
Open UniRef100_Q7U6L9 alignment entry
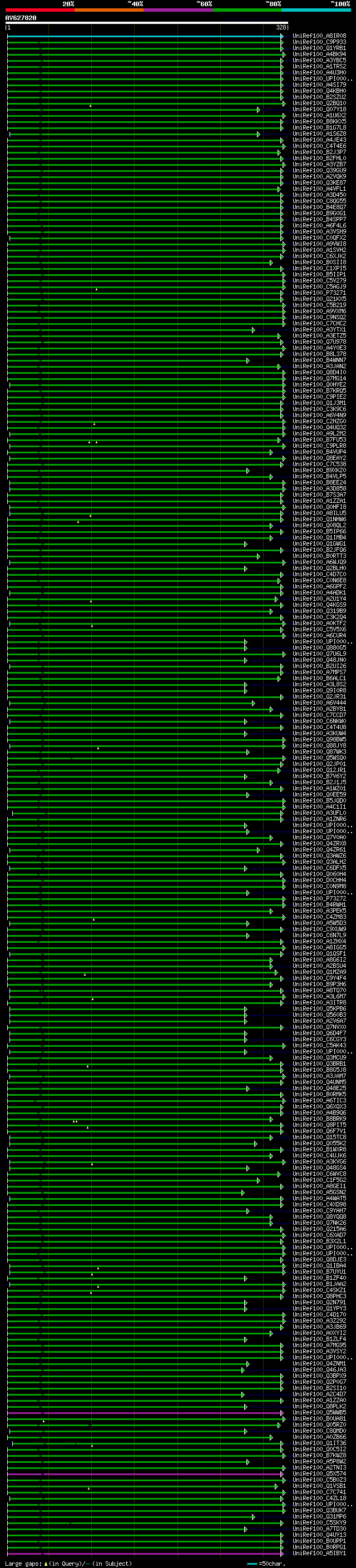(319, 654)
